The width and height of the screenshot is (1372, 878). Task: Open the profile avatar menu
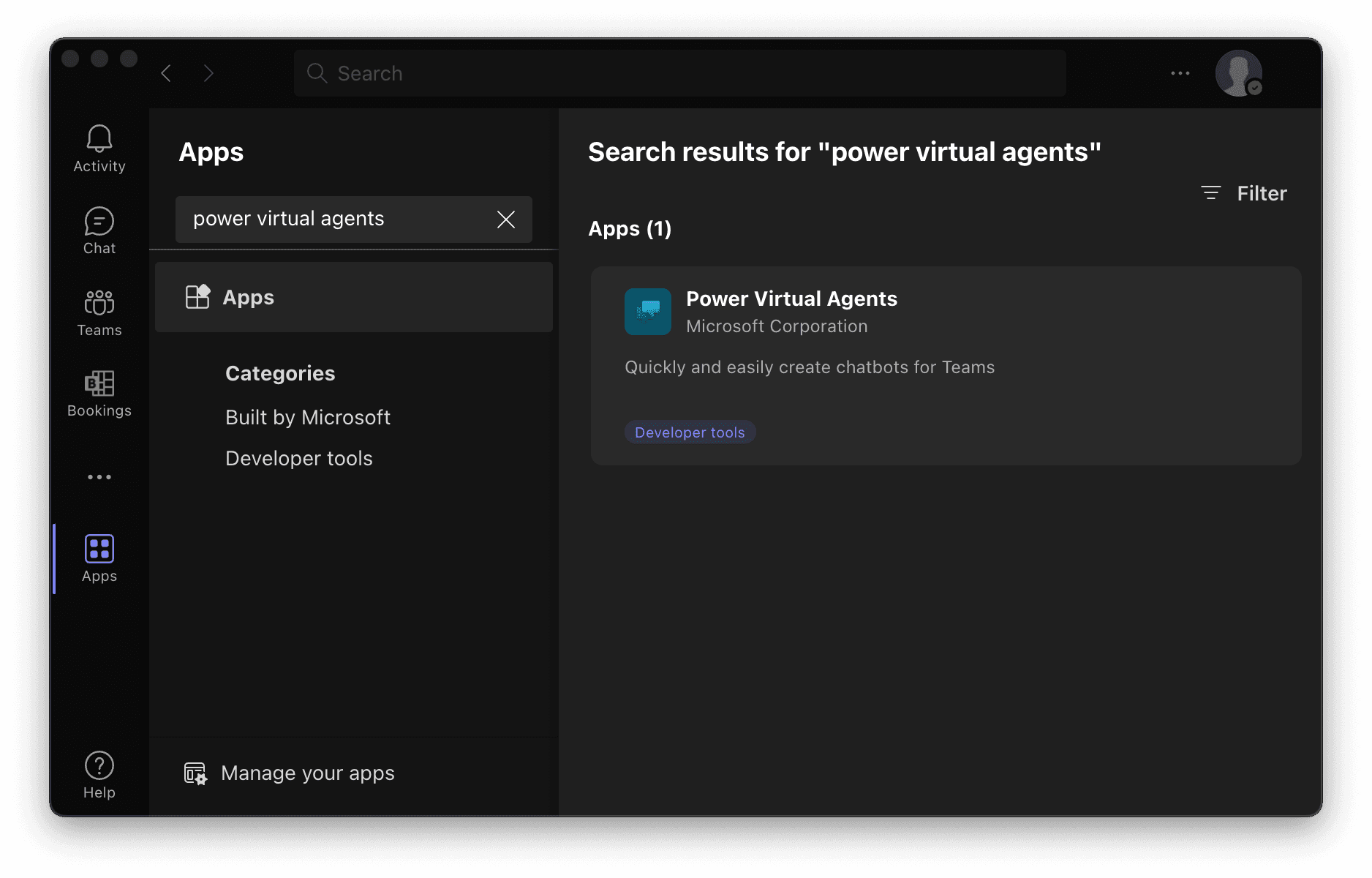coord(1238,73)
